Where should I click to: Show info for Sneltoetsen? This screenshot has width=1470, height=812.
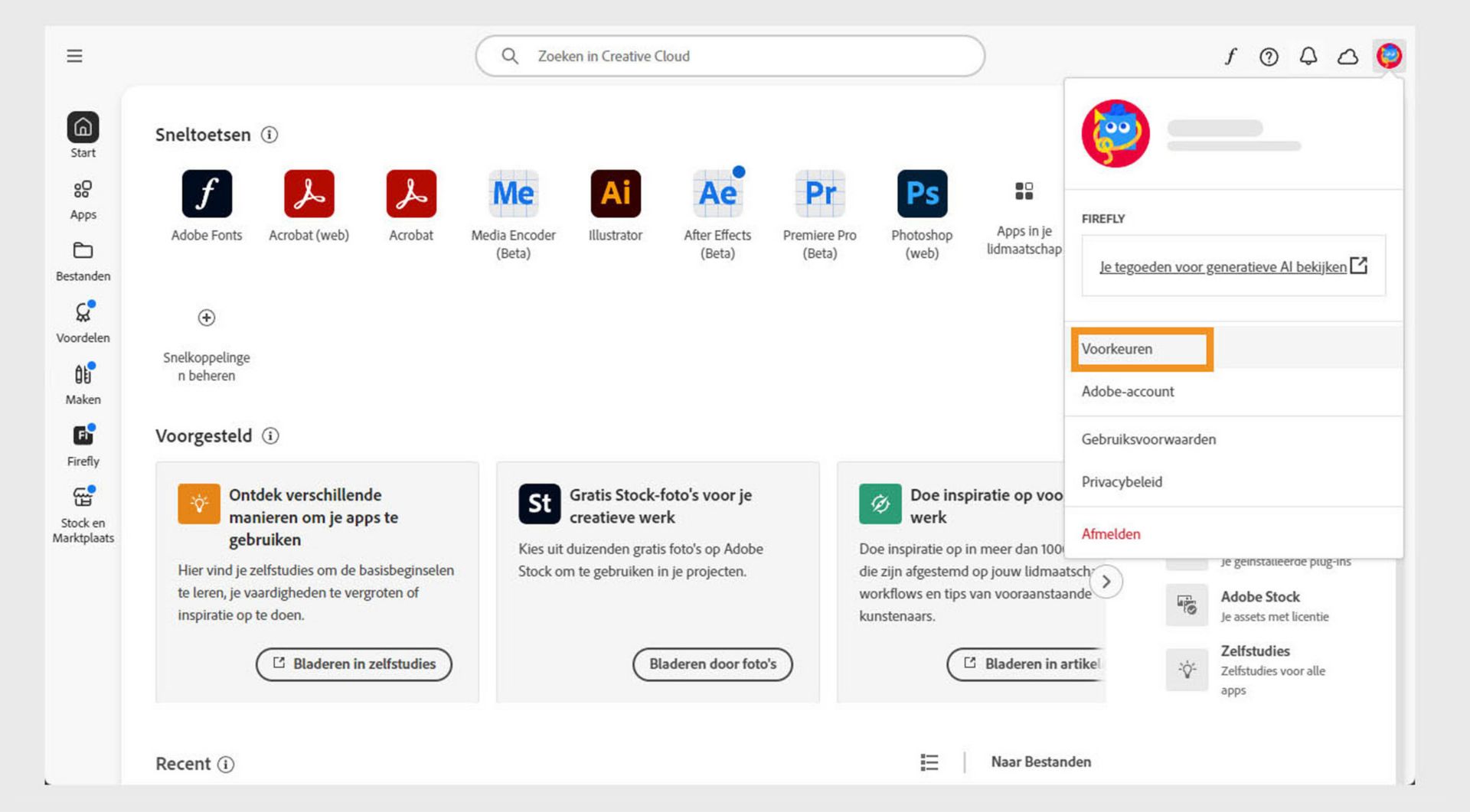coord(269,135)
